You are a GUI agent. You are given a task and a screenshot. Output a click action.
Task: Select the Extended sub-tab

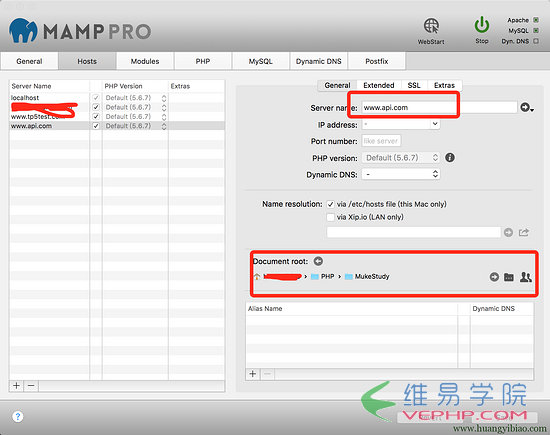coord(379,85)
